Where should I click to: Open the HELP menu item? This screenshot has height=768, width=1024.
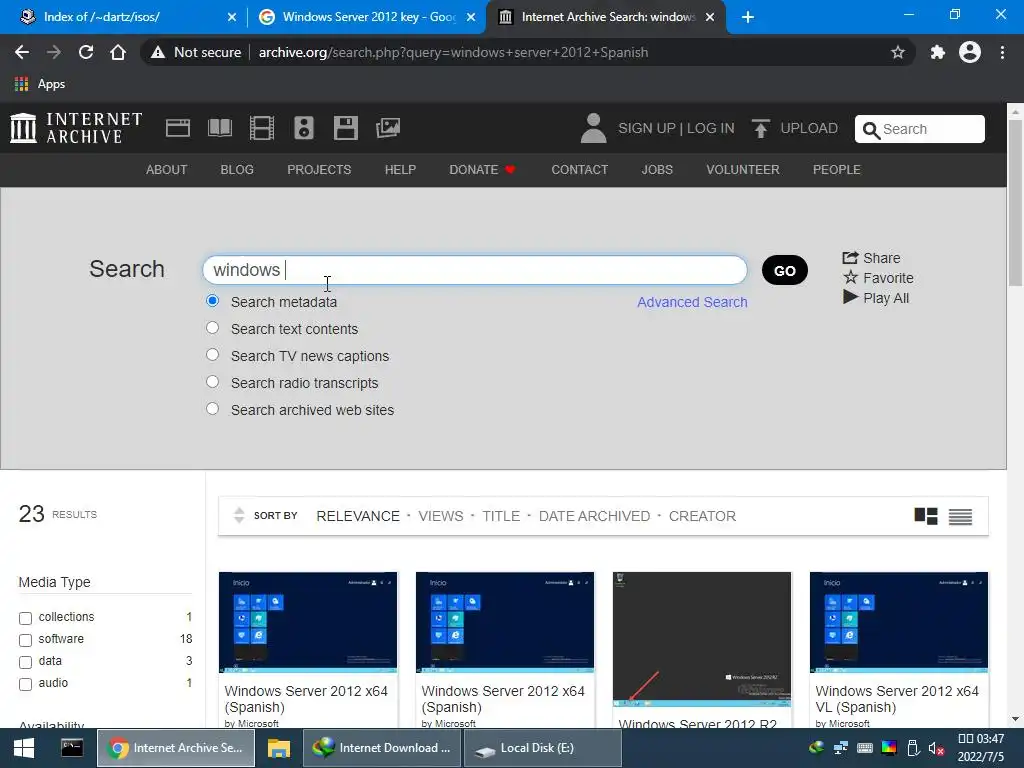400,170
